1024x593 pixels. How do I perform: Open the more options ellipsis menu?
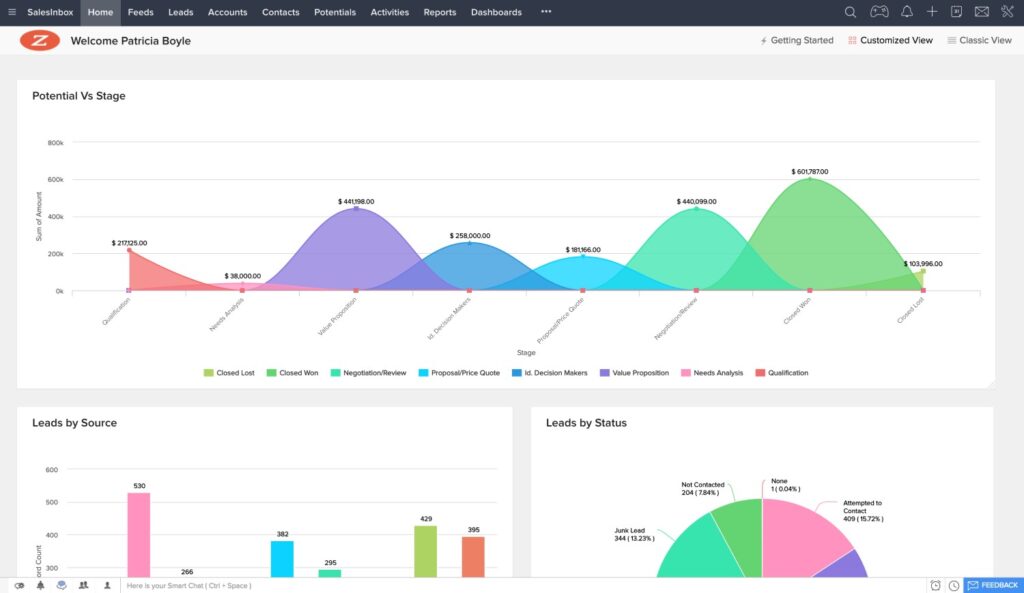[x=545, y=12]
